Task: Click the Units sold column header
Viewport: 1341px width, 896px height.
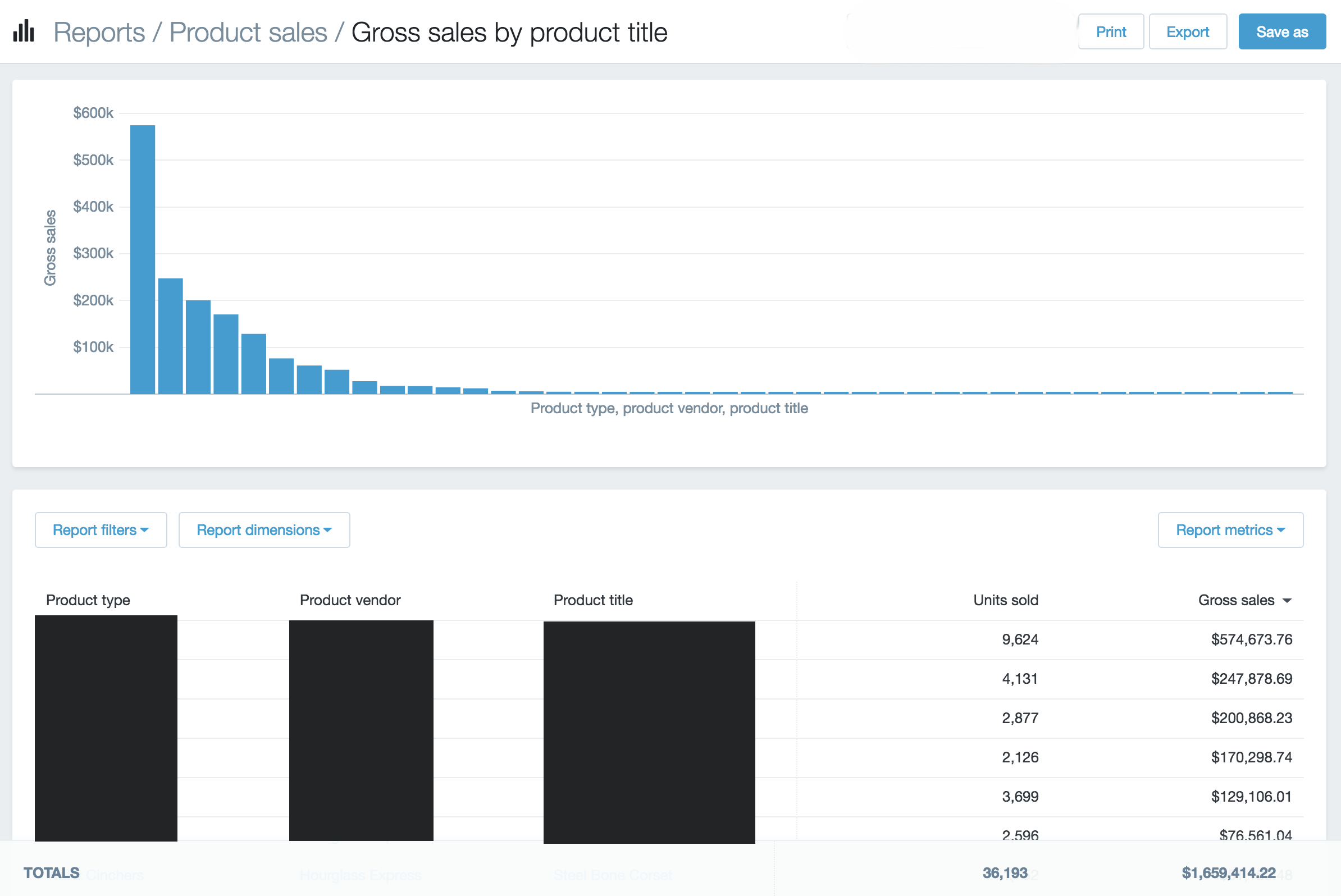Action: 1005,600
